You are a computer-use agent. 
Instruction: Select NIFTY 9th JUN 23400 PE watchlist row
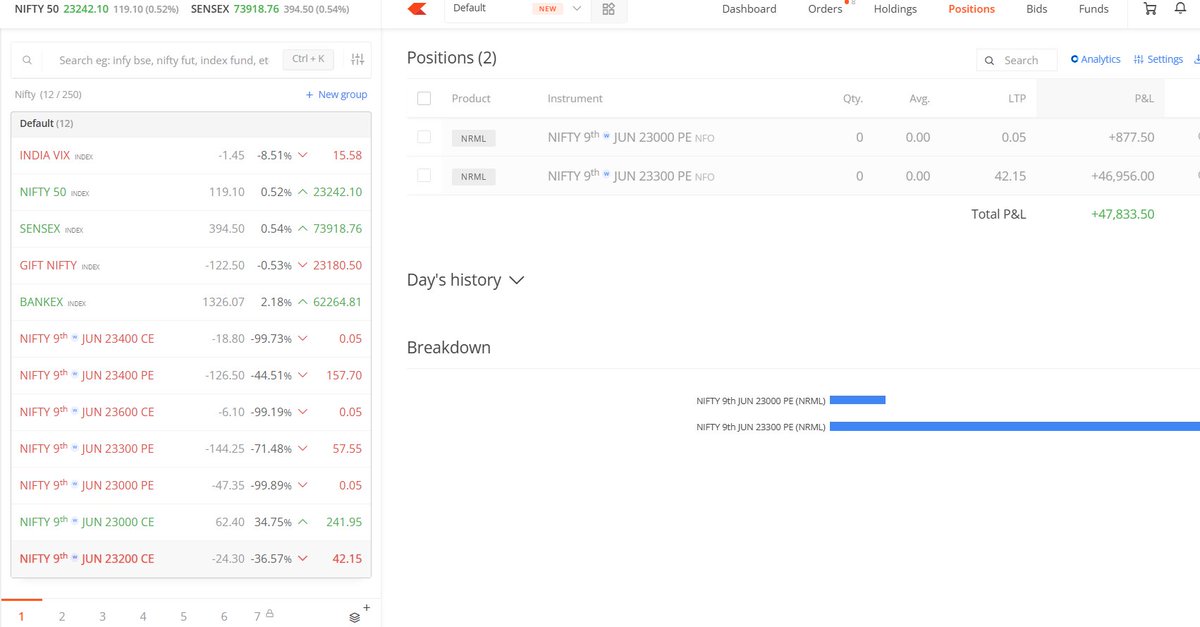191,376
